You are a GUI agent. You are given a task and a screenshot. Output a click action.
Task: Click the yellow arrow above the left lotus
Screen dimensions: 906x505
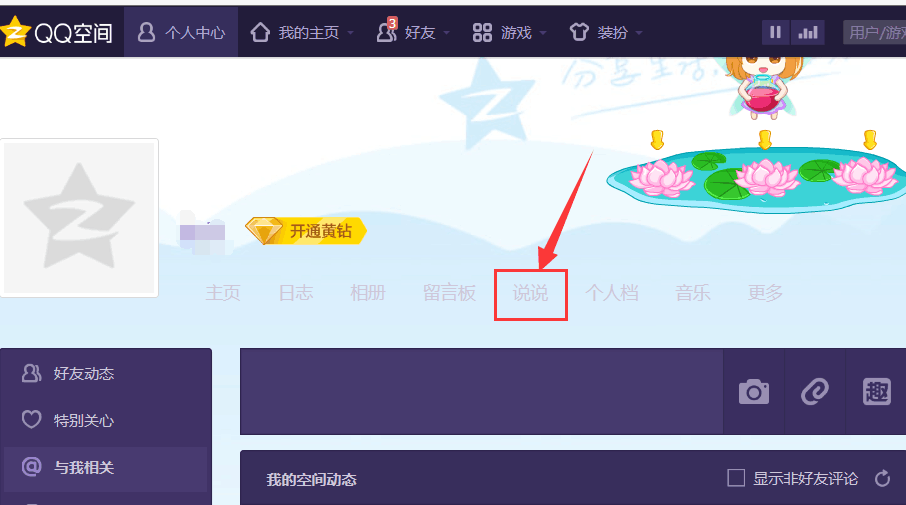[x=657, y=140]
